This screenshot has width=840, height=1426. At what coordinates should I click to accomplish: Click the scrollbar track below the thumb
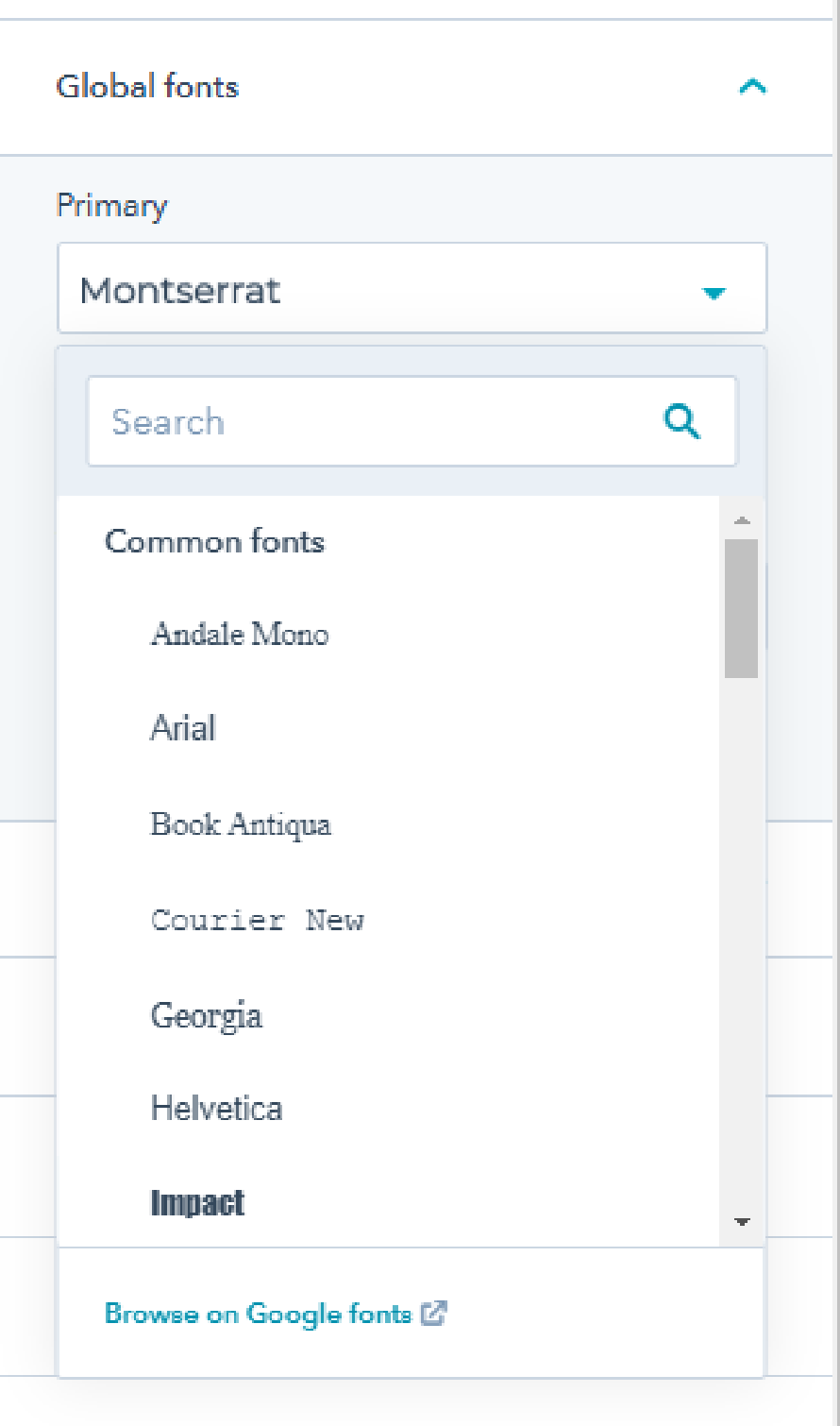point(742,944)
